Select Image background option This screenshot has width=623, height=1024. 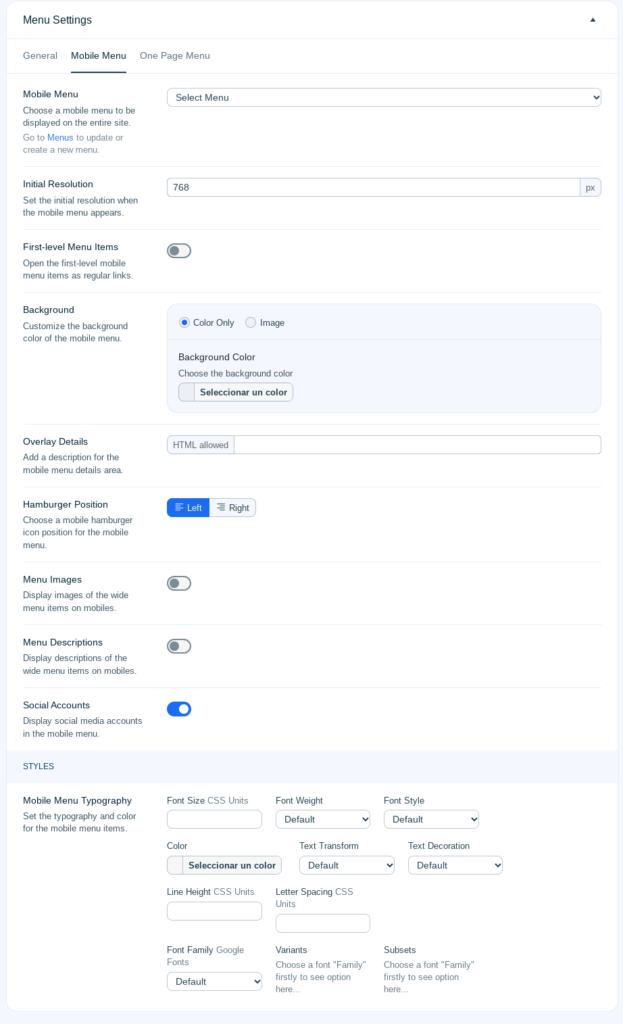point(264,323)
